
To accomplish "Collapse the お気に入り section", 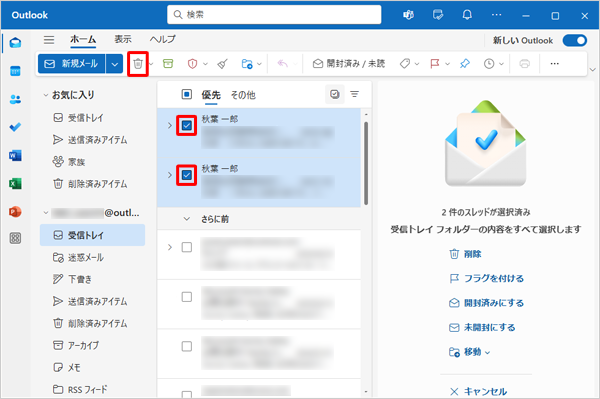I will (x=46, y=95).
